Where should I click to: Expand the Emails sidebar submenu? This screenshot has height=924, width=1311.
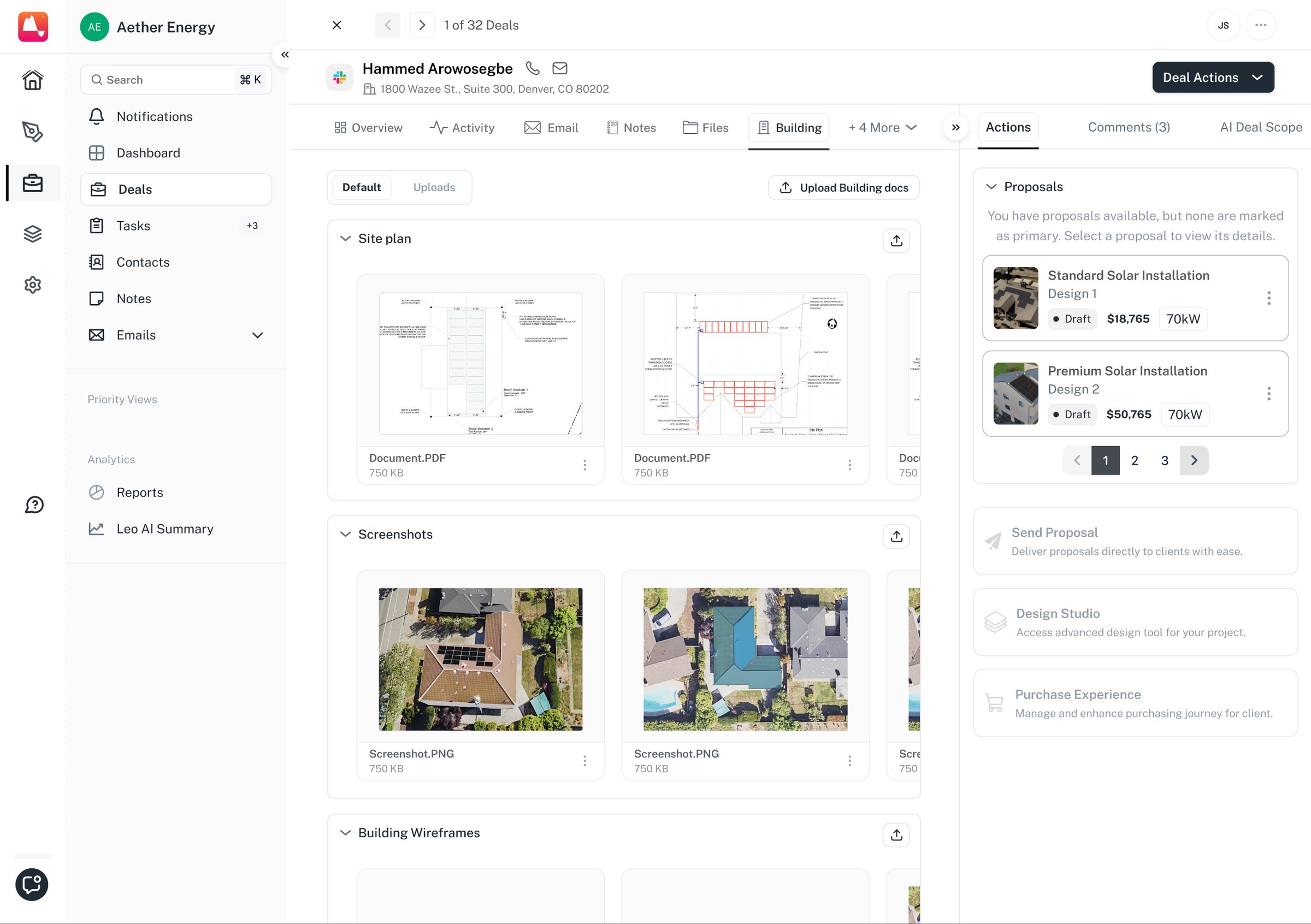point(257,335)
